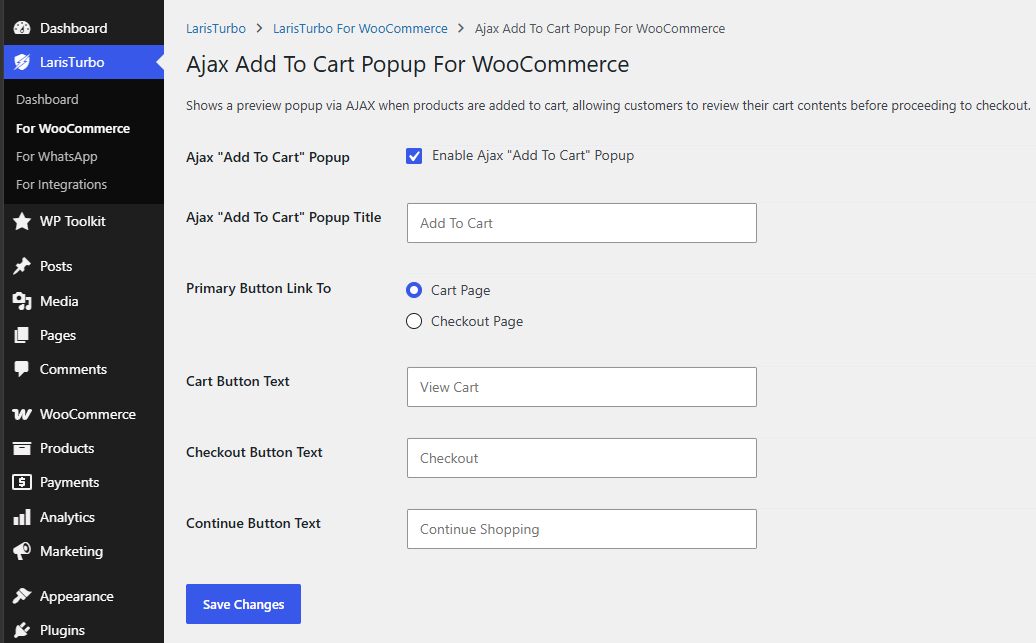1036x643 pixels.
Task: Focus the Continue Button Text field
Action: click(x=581, y=529)
